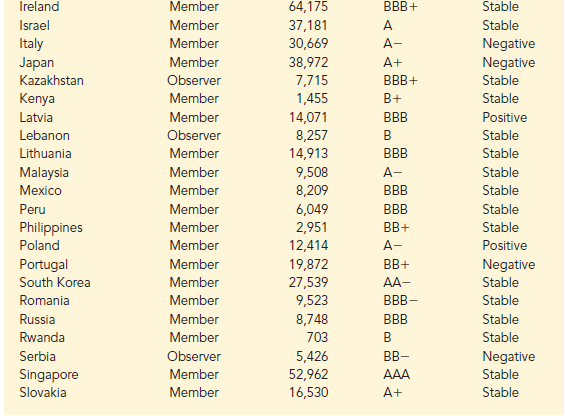The image size is (565, 419).
Task: Click Singapore's AAA rating
Action: [x=396, y=375]
